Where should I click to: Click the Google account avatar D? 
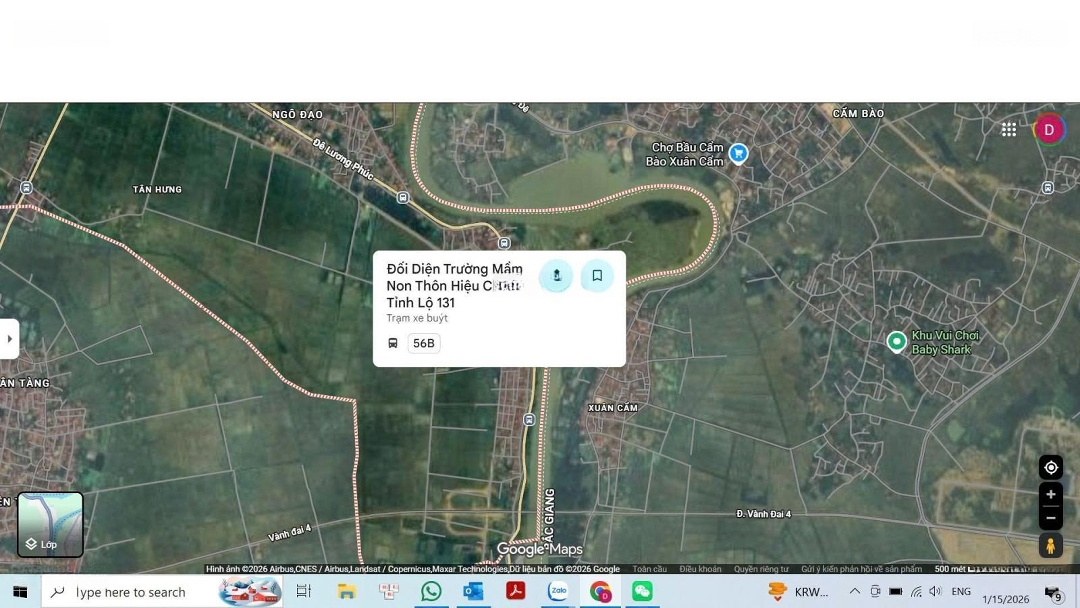[1048, 130]
